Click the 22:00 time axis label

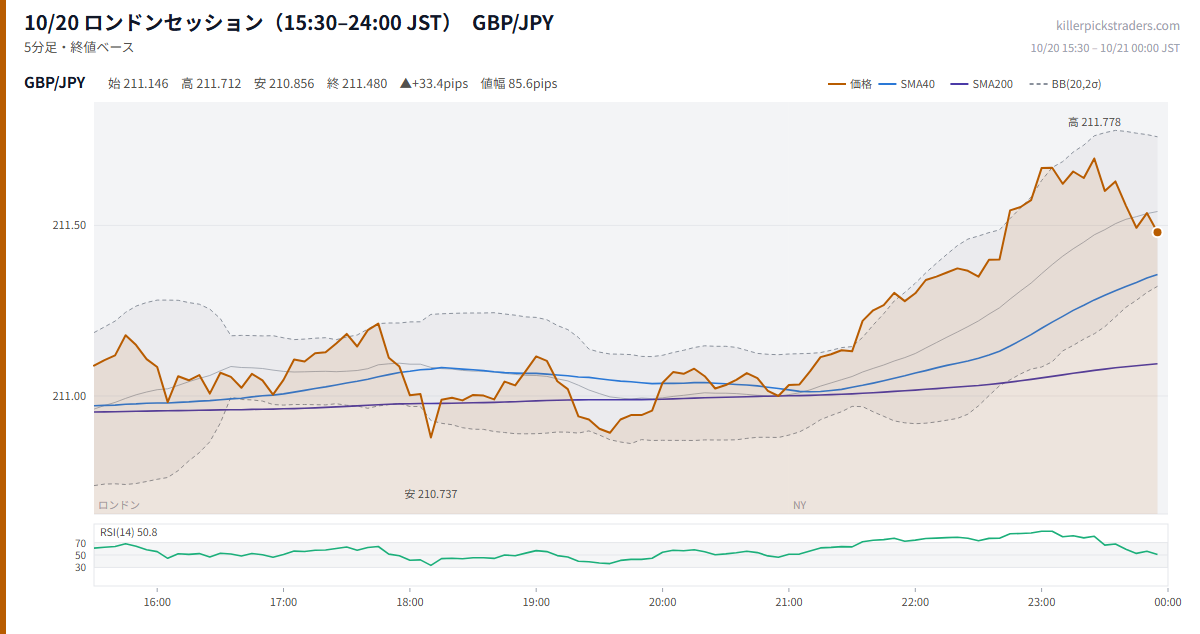[915, 602]
